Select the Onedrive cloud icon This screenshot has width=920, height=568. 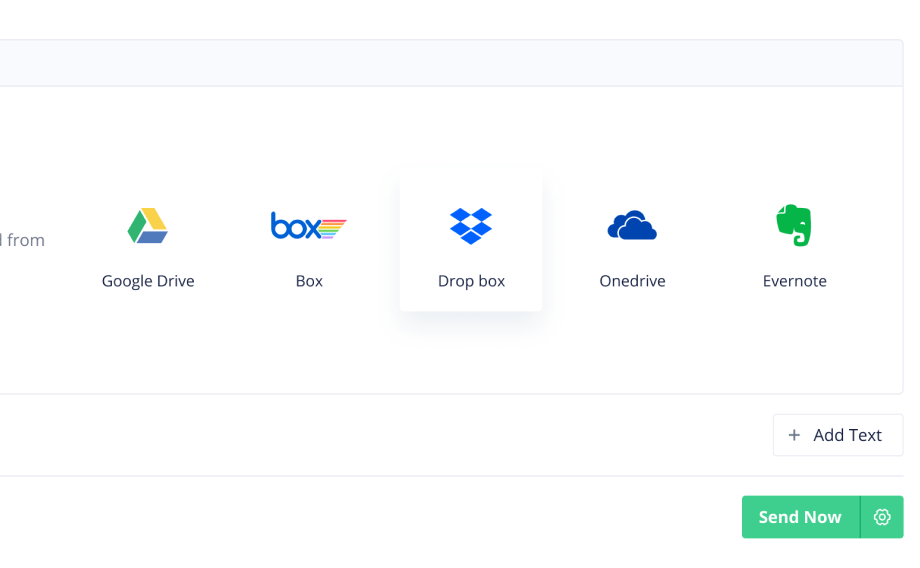(632, 225)
